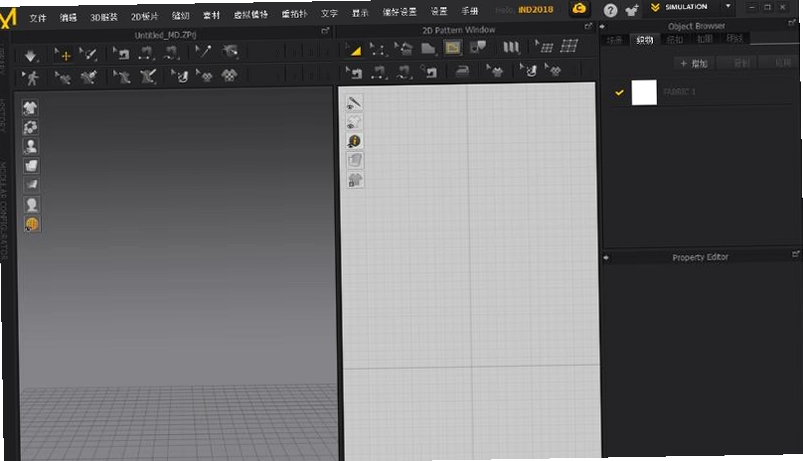Toggle the orange strain map display icon

pos(32,224)
